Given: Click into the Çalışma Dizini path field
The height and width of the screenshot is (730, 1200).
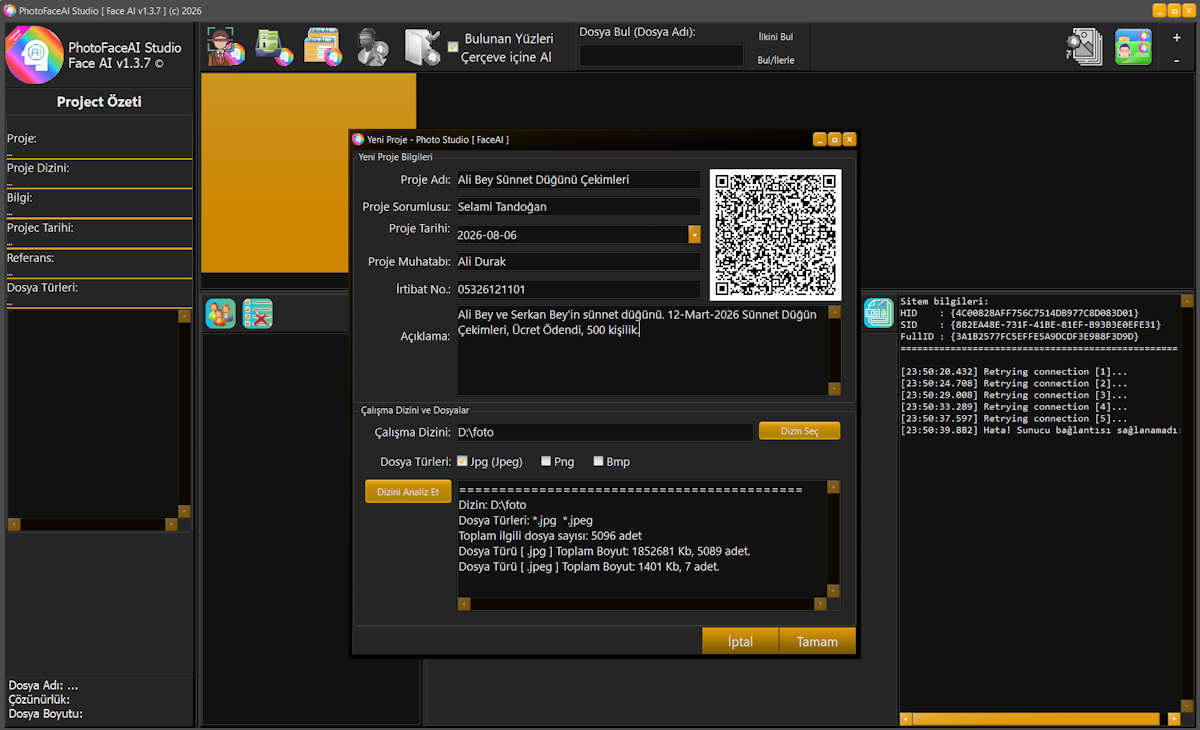Looking at the screenshot, I should pos(604,432).
